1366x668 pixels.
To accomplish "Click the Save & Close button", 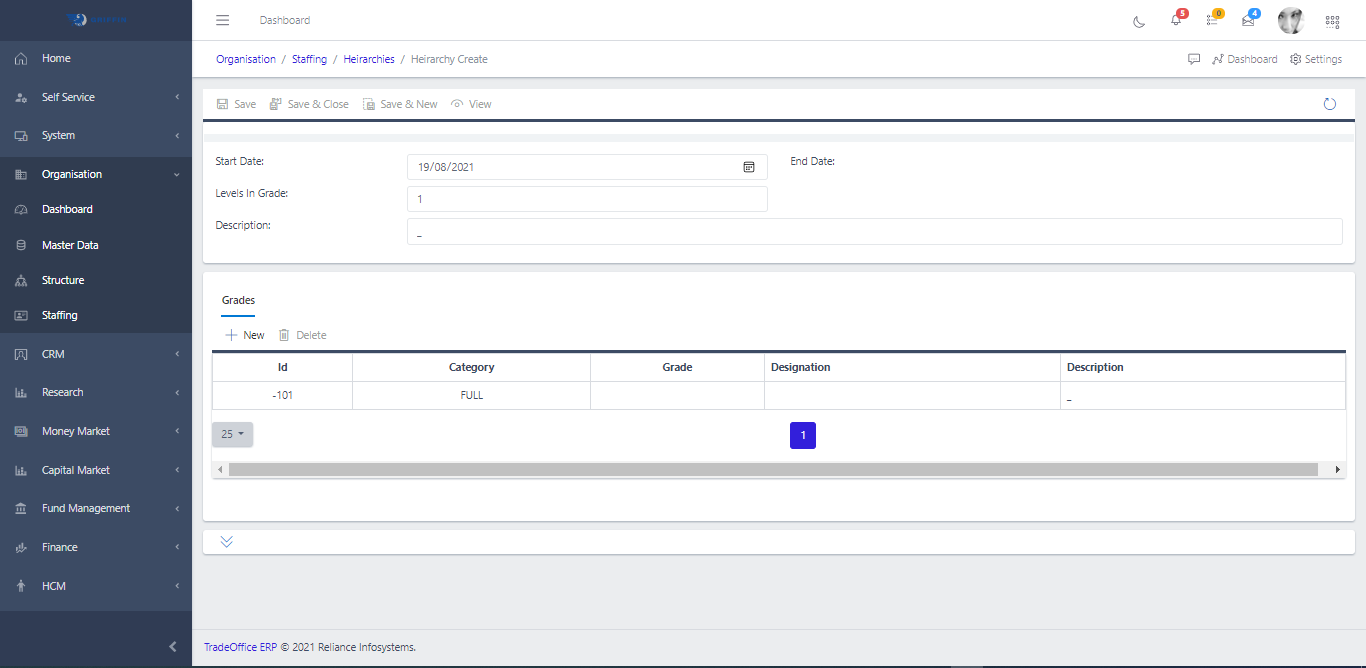I will click(x=309, y=104).
